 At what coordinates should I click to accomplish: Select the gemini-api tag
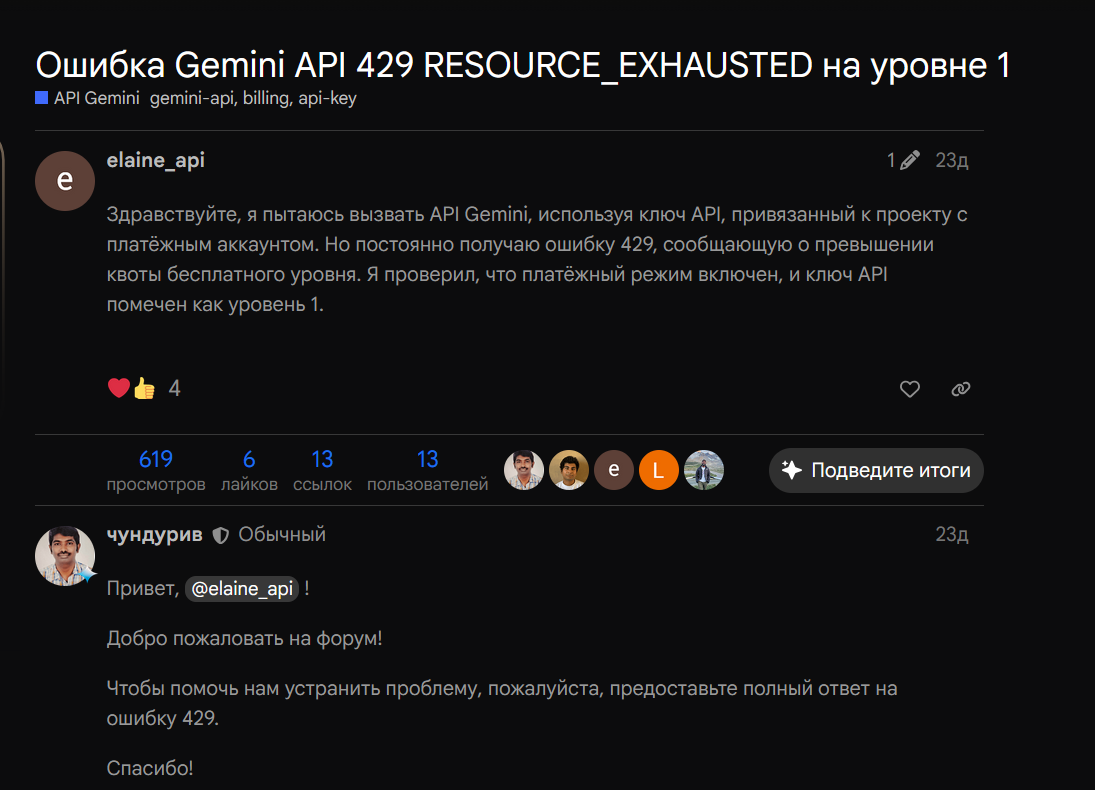(x=192, y=98)
